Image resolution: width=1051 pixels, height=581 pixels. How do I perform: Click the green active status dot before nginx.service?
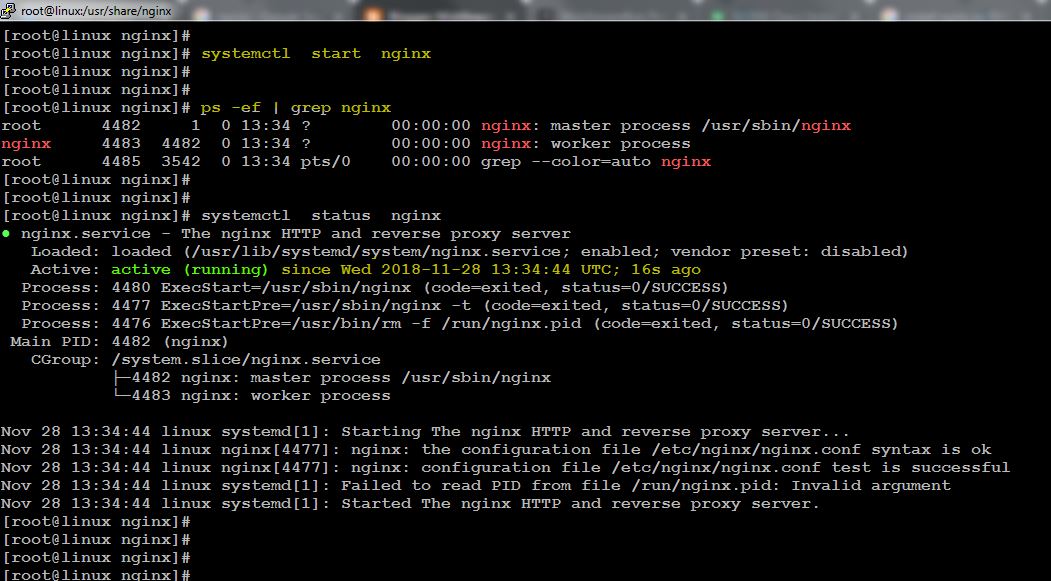tap(6, 234)
